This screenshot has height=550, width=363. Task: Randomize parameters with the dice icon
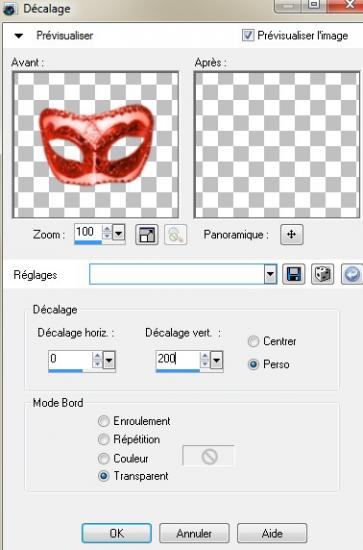322,274
